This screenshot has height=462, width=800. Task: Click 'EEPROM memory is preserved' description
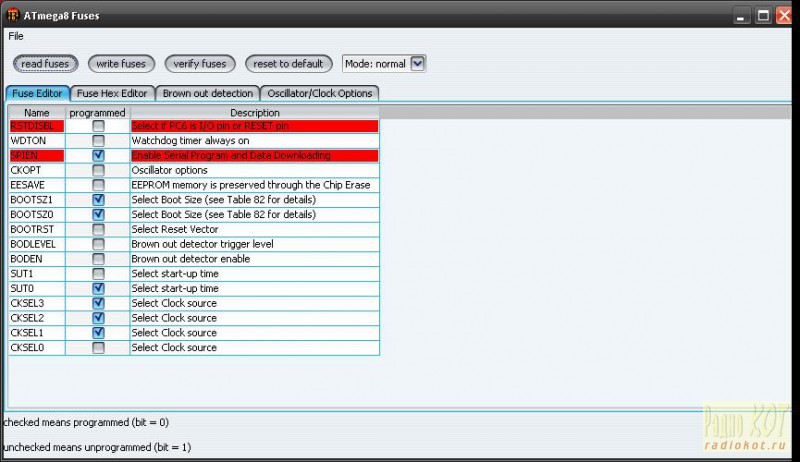[x=251, y=185]
